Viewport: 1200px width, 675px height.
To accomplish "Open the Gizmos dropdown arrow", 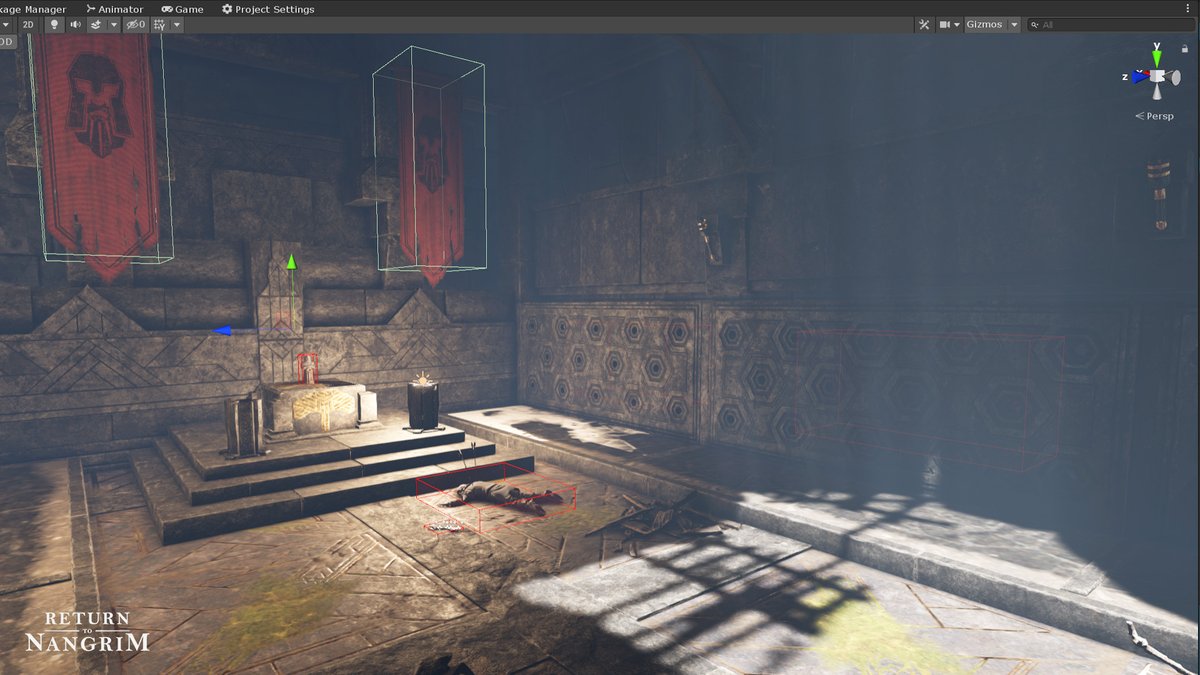I will pos(1014,24).
